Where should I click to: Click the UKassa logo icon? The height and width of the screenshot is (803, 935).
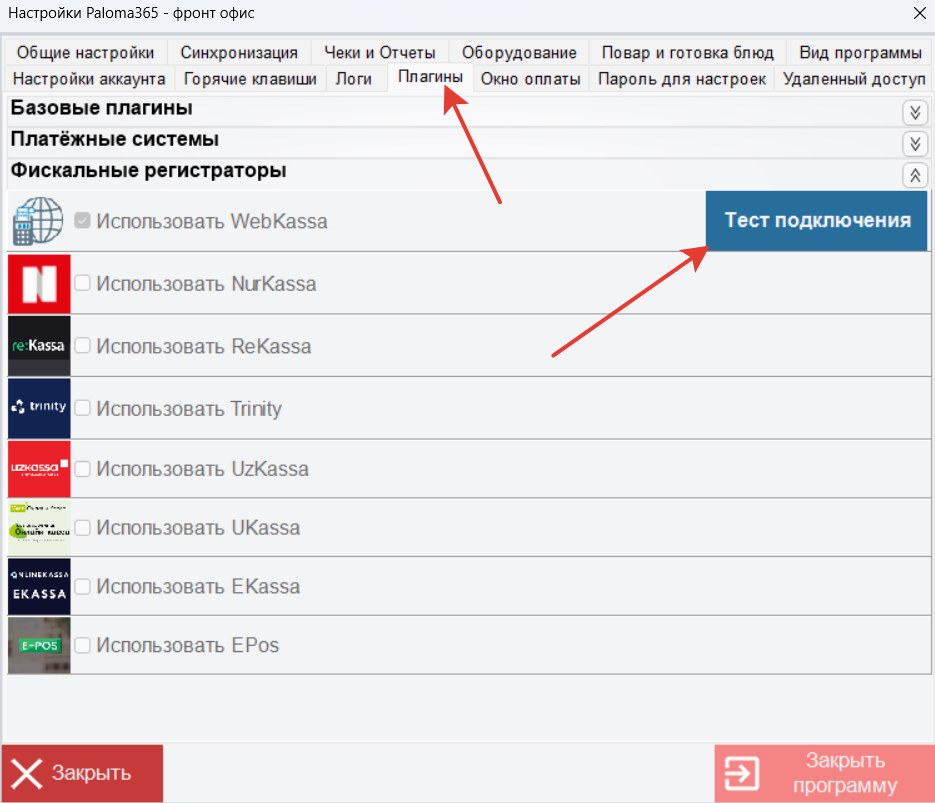click(x=39, y=528)
